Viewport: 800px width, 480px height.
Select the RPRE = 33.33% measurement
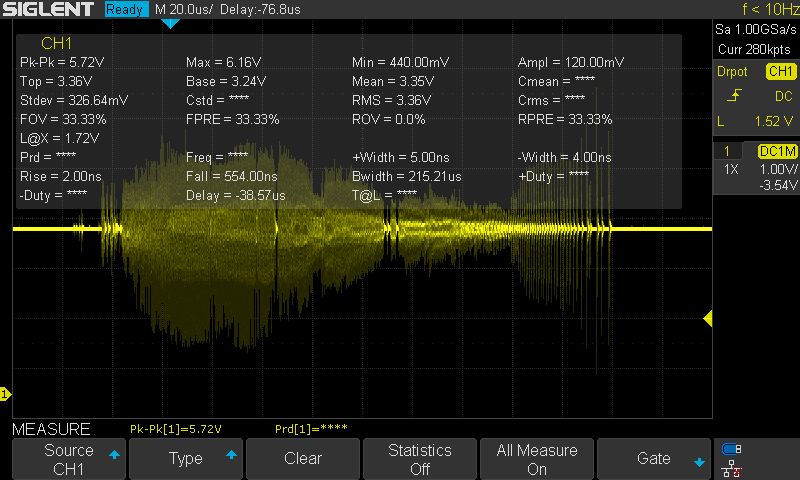[564, 119]
